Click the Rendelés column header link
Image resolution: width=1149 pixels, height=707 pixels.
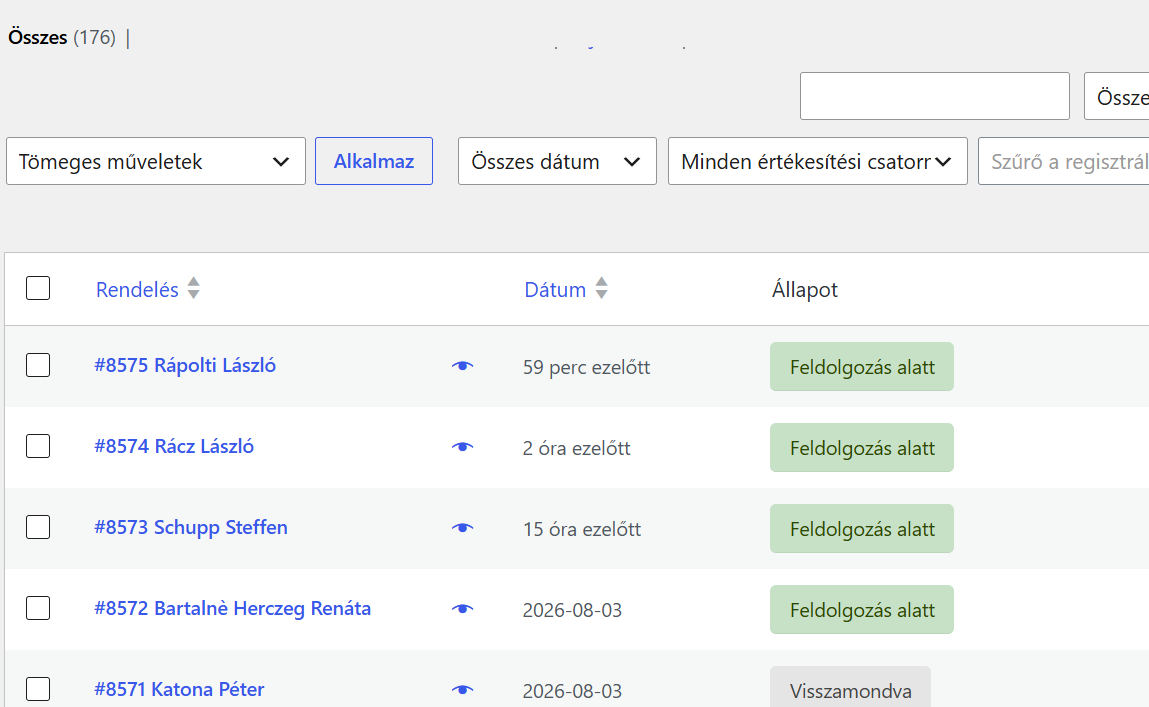pos(137,289)
